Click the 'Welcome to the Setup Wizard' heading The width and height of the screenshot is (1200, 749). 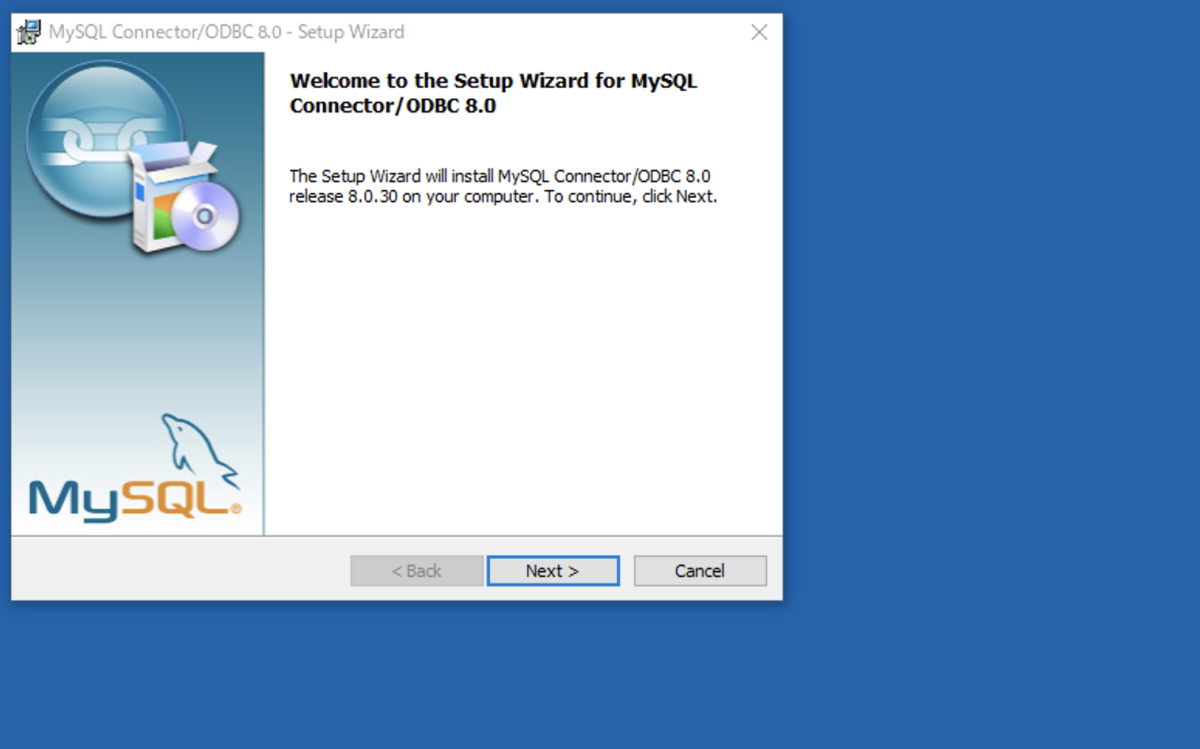point(493,93)
